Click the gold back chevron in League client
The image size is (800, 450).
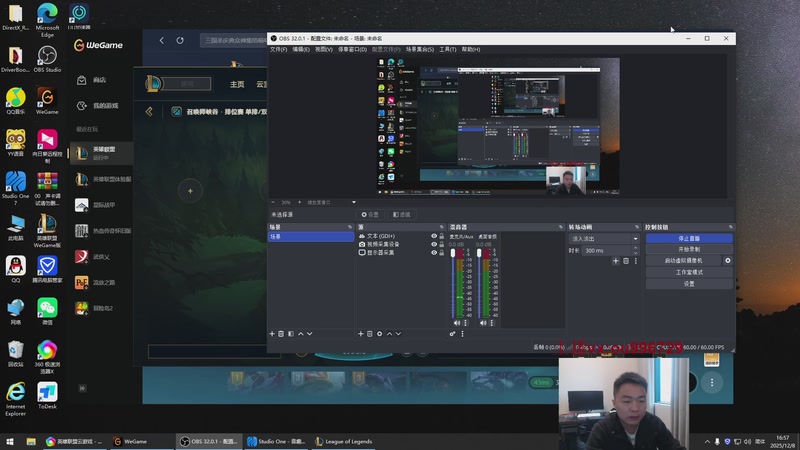coord(149,111)
